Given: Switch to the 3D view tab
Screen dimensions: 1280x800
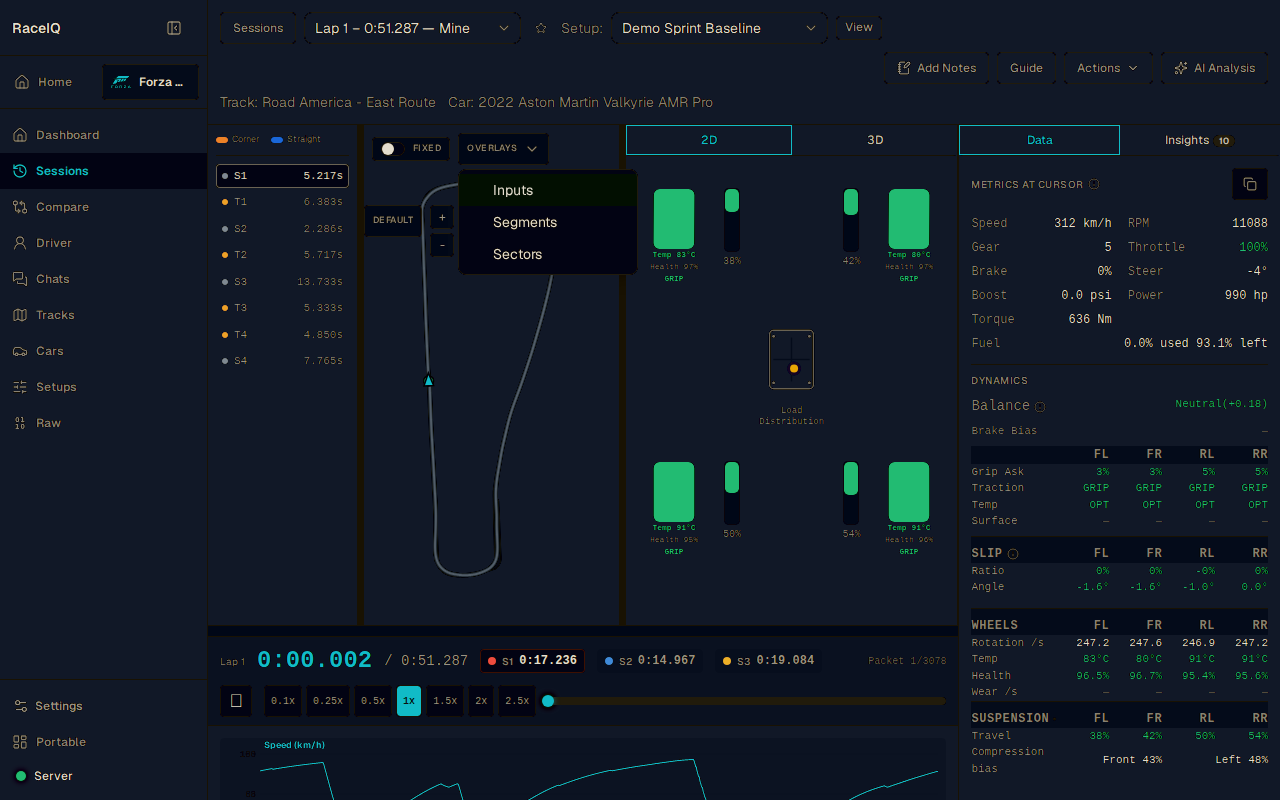Looking at the screenshot, I should pyautogui.click(x=875, y=140).
